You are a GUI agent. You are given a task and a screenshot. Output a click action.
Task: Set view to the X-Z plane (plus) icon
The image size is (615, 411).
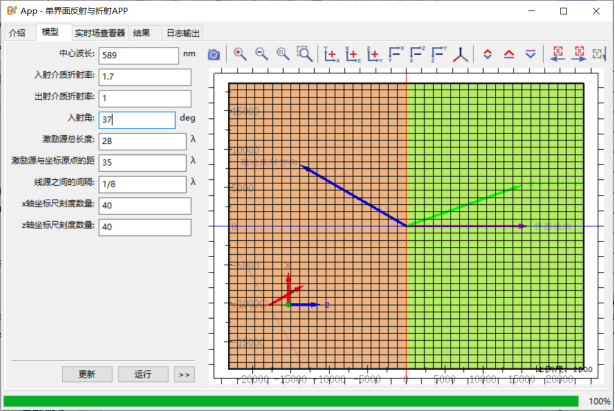pos(353,54)
